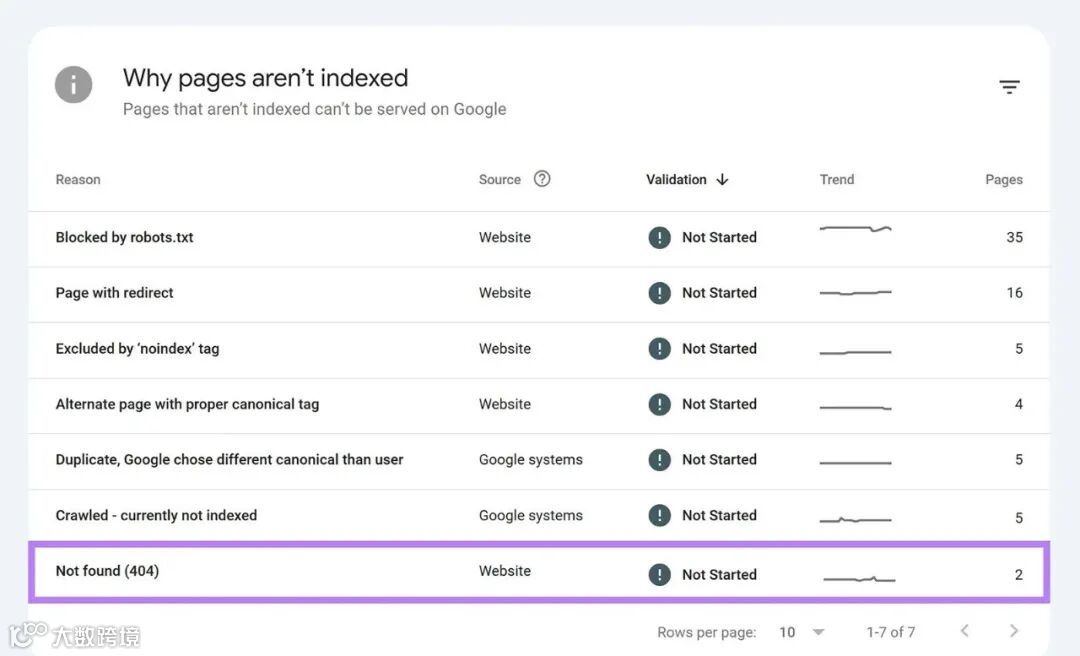
Task: Open the Blocked by robots.txt reason
Action: (x=125, y=237)
